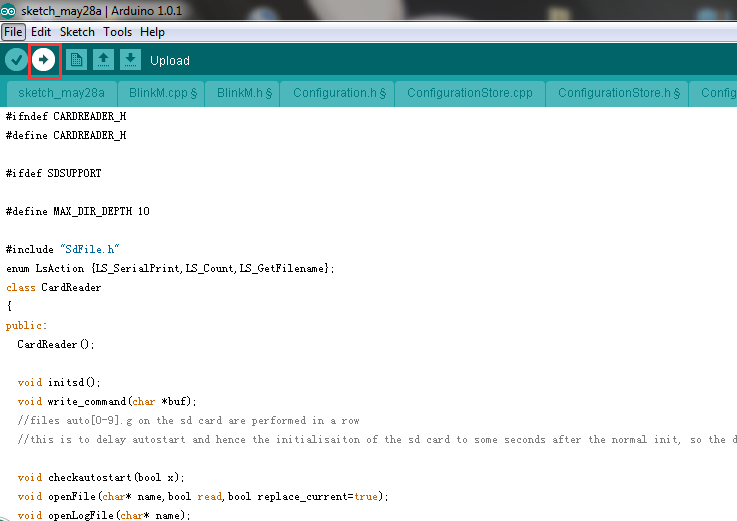The image size is (737, 521).
Task: Click the Upload arrow icon
Action: (x=44, y=60)
